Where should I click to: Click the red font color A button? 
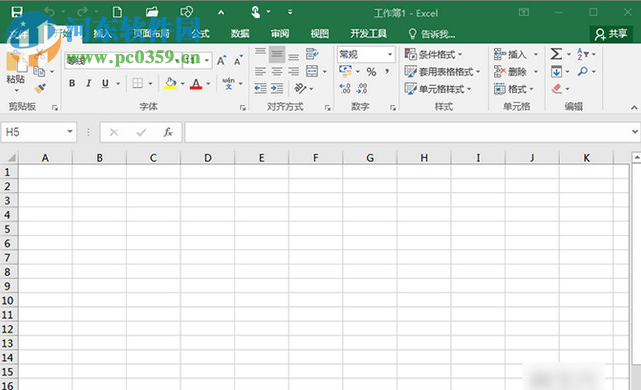[x=196, y=83]
